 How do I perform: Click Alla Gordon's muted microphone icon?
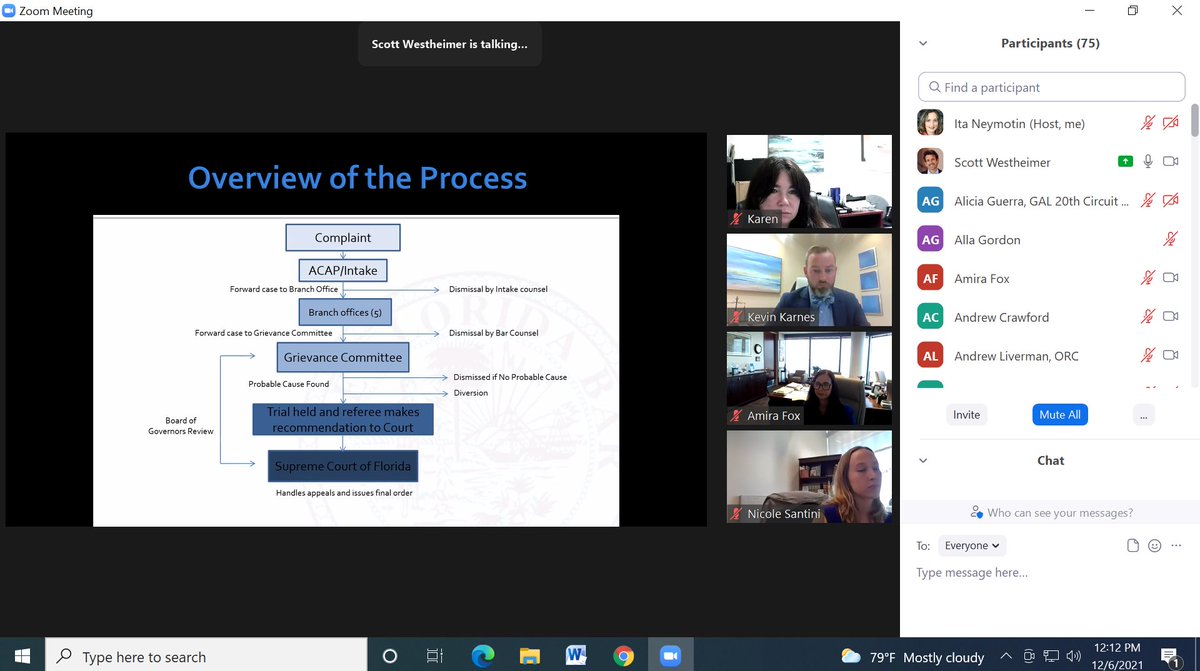tap(1171, 240)
